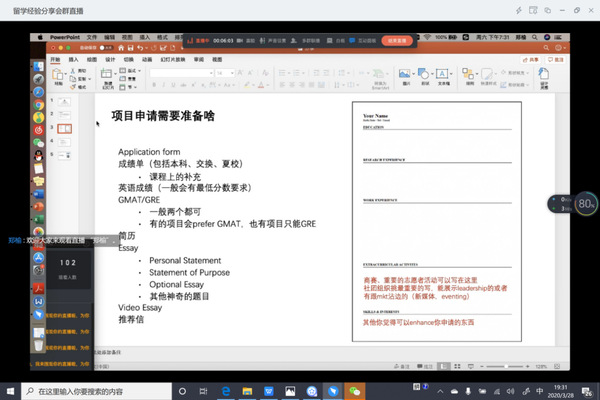Image resolution: width=600 pixels, height=400 pixels.
Task: Open the Section dropdown in ribbon
Action: (x=128, y=87)
